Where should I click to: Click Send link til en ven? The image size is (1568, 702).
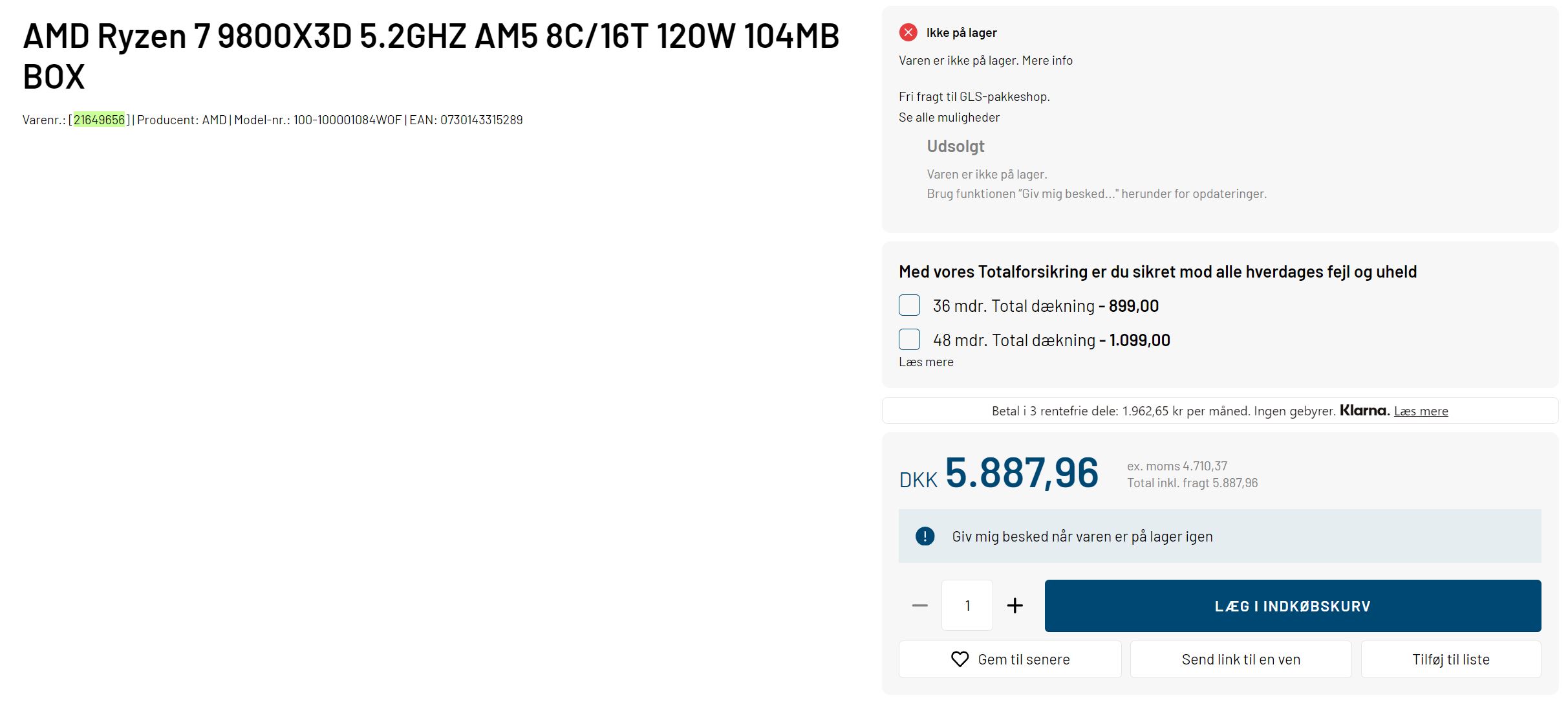(1240, 659)
